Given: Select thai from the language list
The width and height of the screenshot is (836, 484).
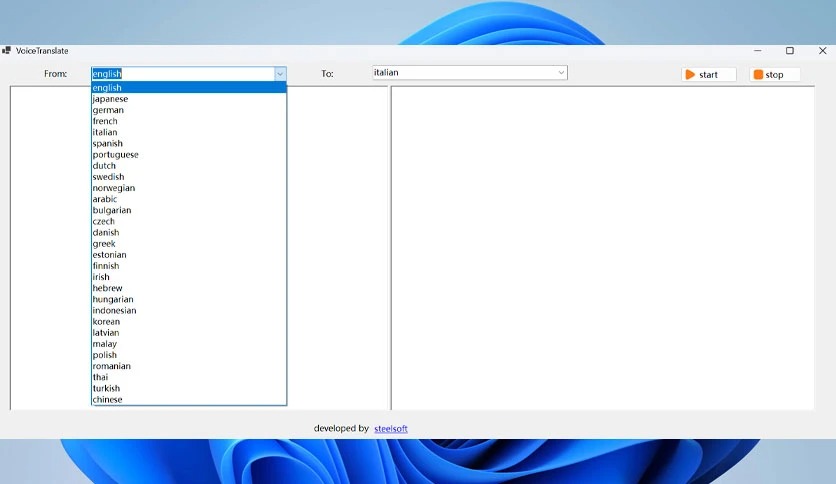Looking at the screenshot, I should click(189, 377).
